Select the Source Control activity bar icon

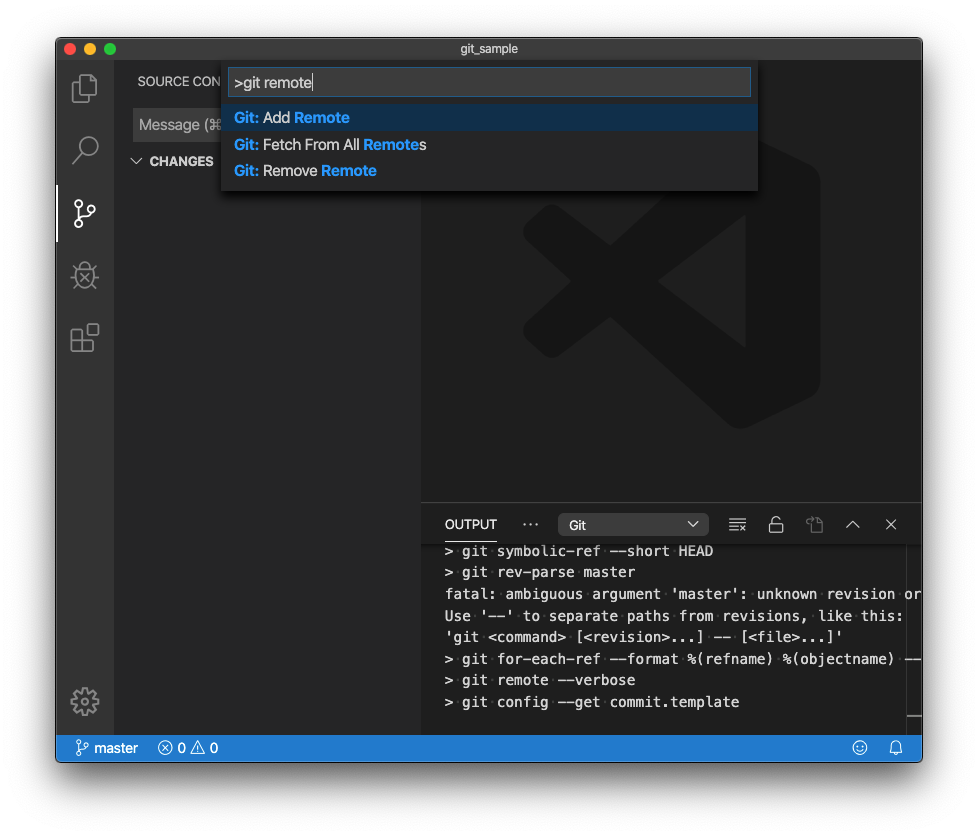(x=85, y=213)
